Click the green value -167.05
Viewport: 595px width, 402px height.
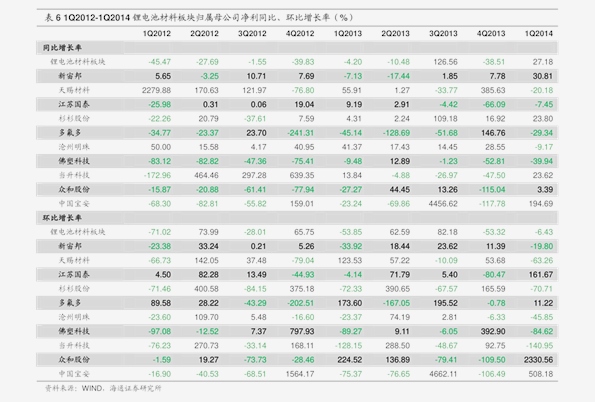tap(396, 303)
